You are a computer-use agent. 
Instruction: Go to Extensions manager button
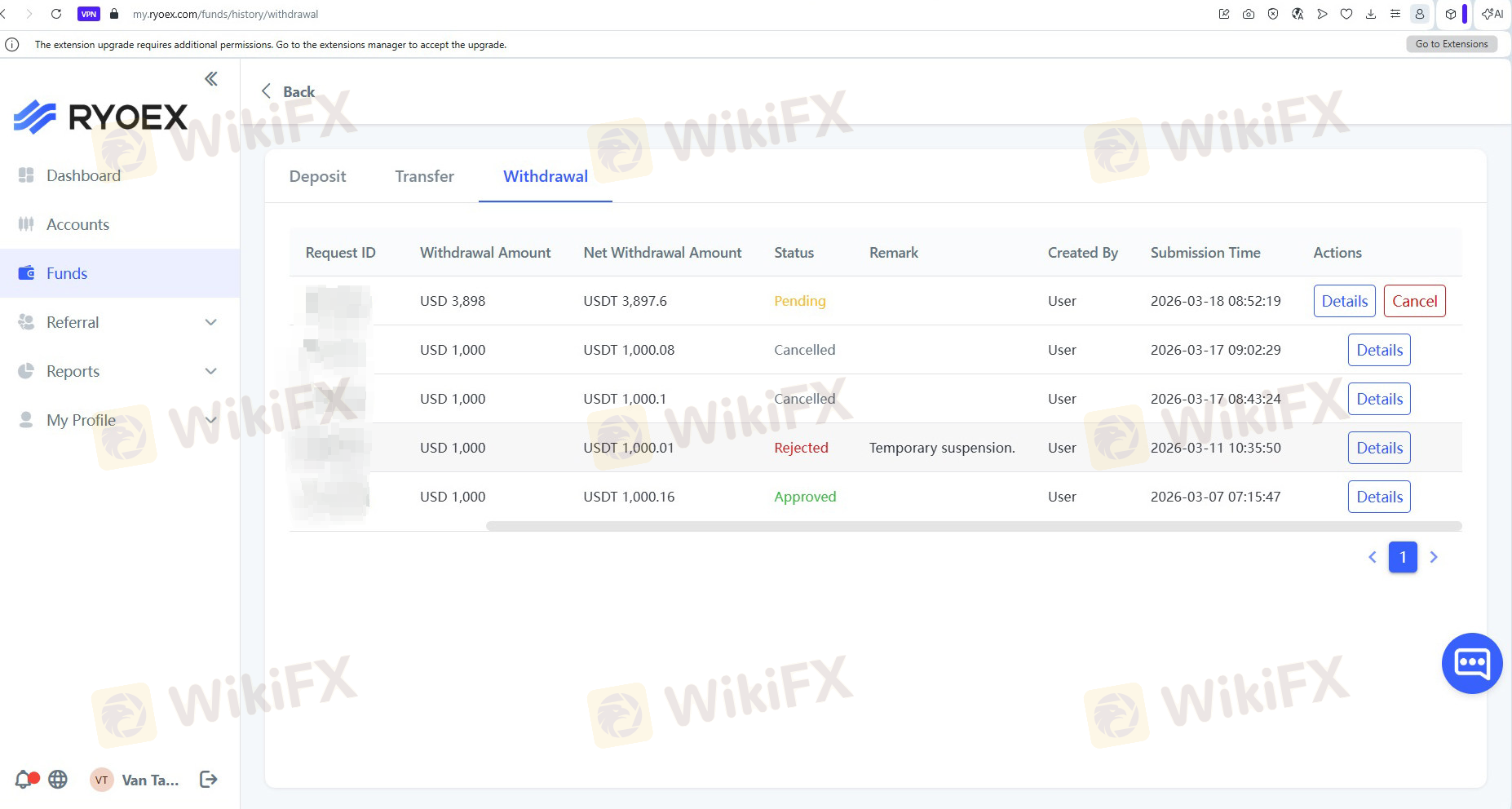(x=1451, y=44)
